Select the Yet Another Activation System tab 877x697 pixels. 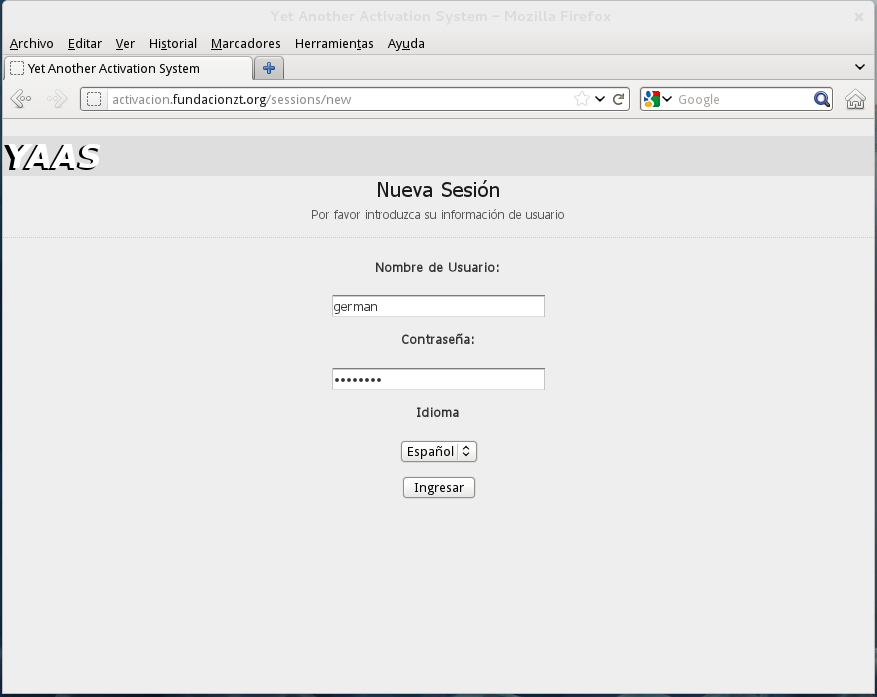[x=128, y=68]
